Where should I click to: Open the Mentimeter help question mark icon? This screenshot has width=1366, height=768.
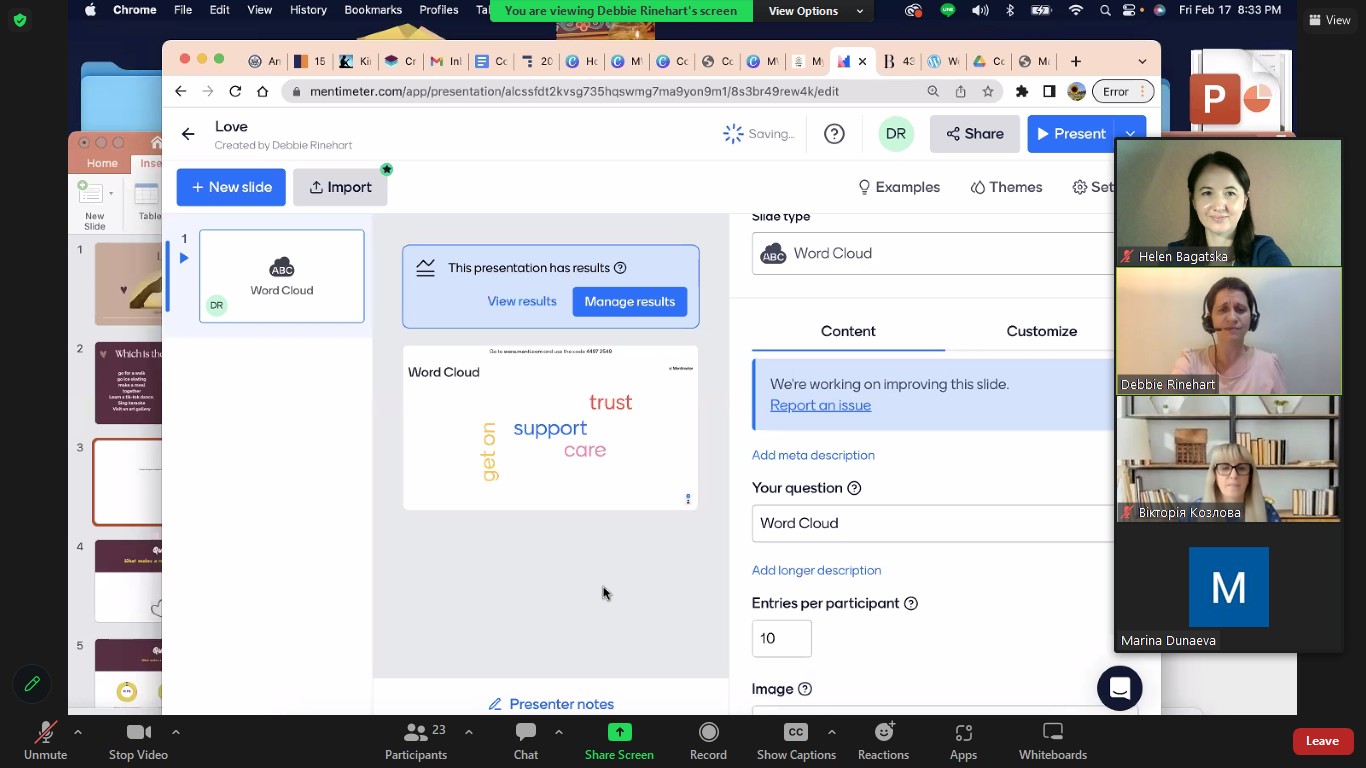pyautogui.click(x=834, y=134)
